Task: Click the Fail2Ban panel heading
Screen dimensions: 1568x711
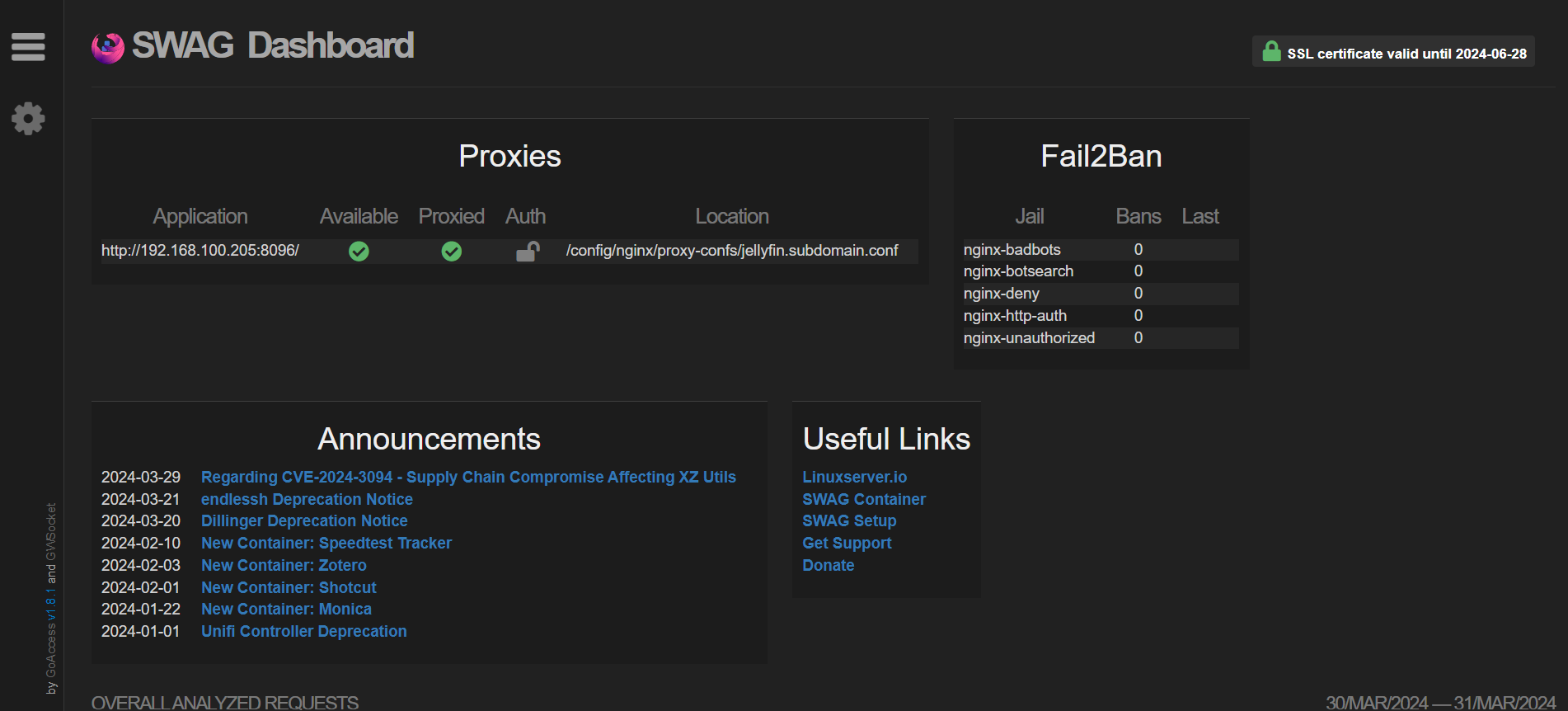Action: (1101, 157)
